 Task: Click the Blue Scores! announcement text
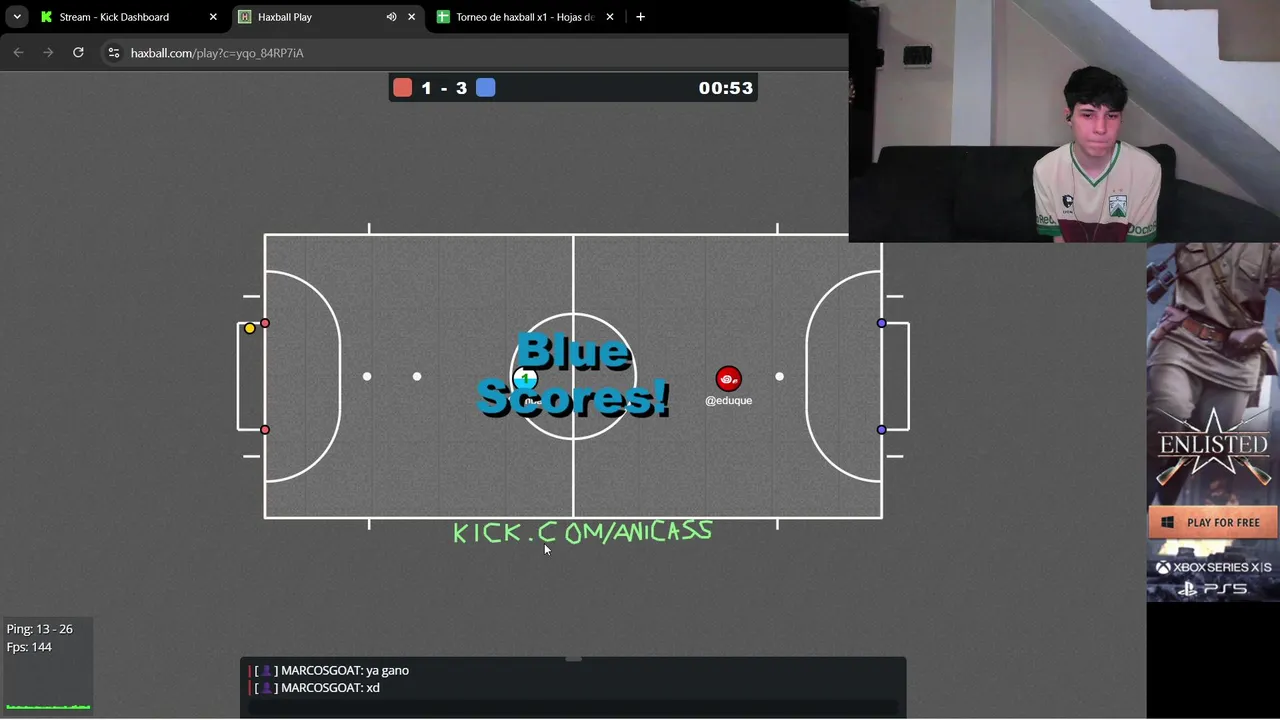pyautogui.click(x=574, y=375)
